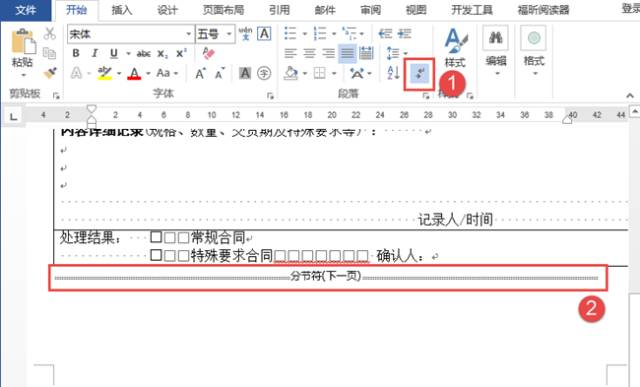Open the font size dropdown 五号
The width and height of the screenshot is (640, 387).
(x=215, y=34)
